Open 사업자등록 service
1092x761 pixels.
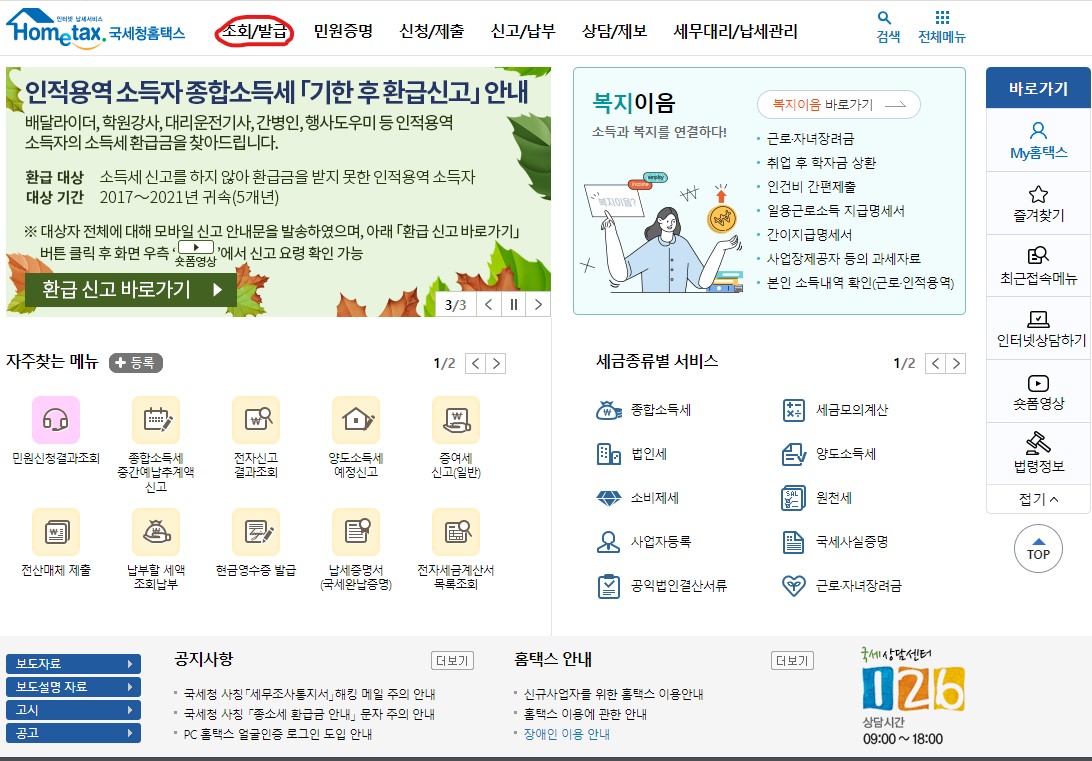pos(644,542)
